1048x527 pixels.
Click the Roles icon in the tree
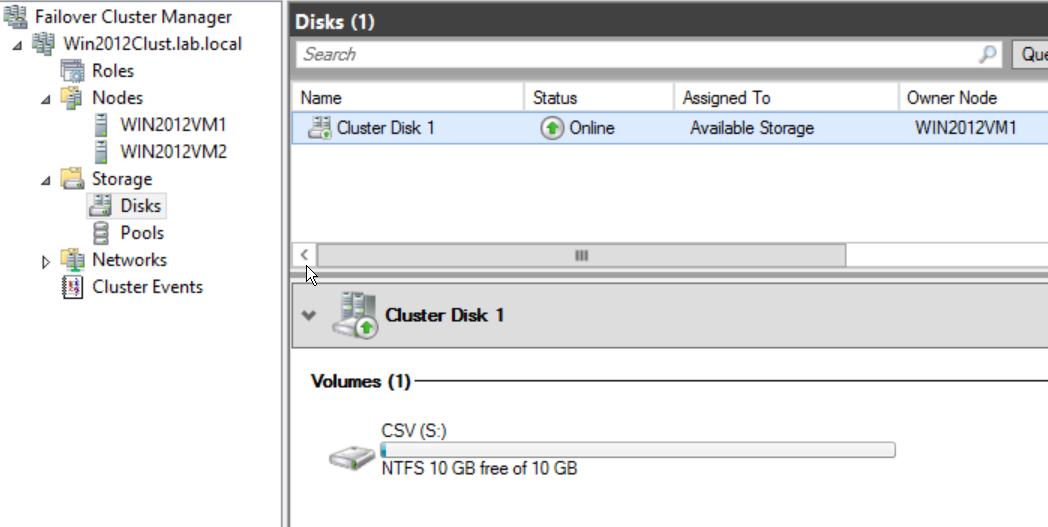[x=72, y=71]
